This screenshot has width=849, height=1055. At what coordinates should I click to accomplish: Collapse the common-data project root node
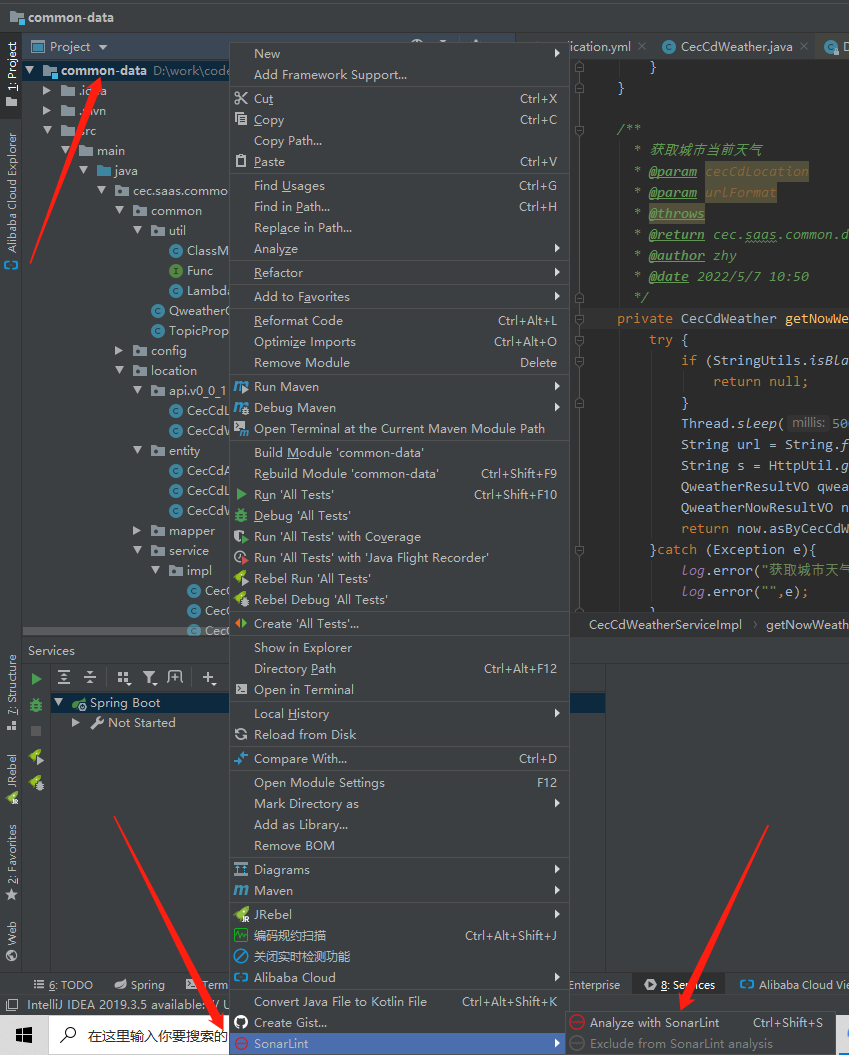tap(30, 70)
